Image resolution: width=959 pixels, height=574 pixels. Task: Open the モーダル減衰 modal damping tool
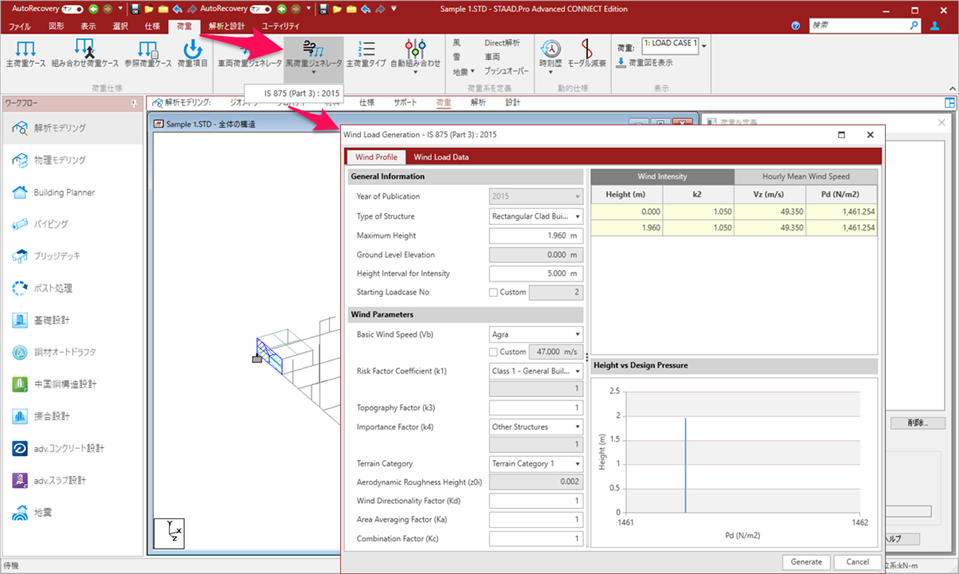587,53
